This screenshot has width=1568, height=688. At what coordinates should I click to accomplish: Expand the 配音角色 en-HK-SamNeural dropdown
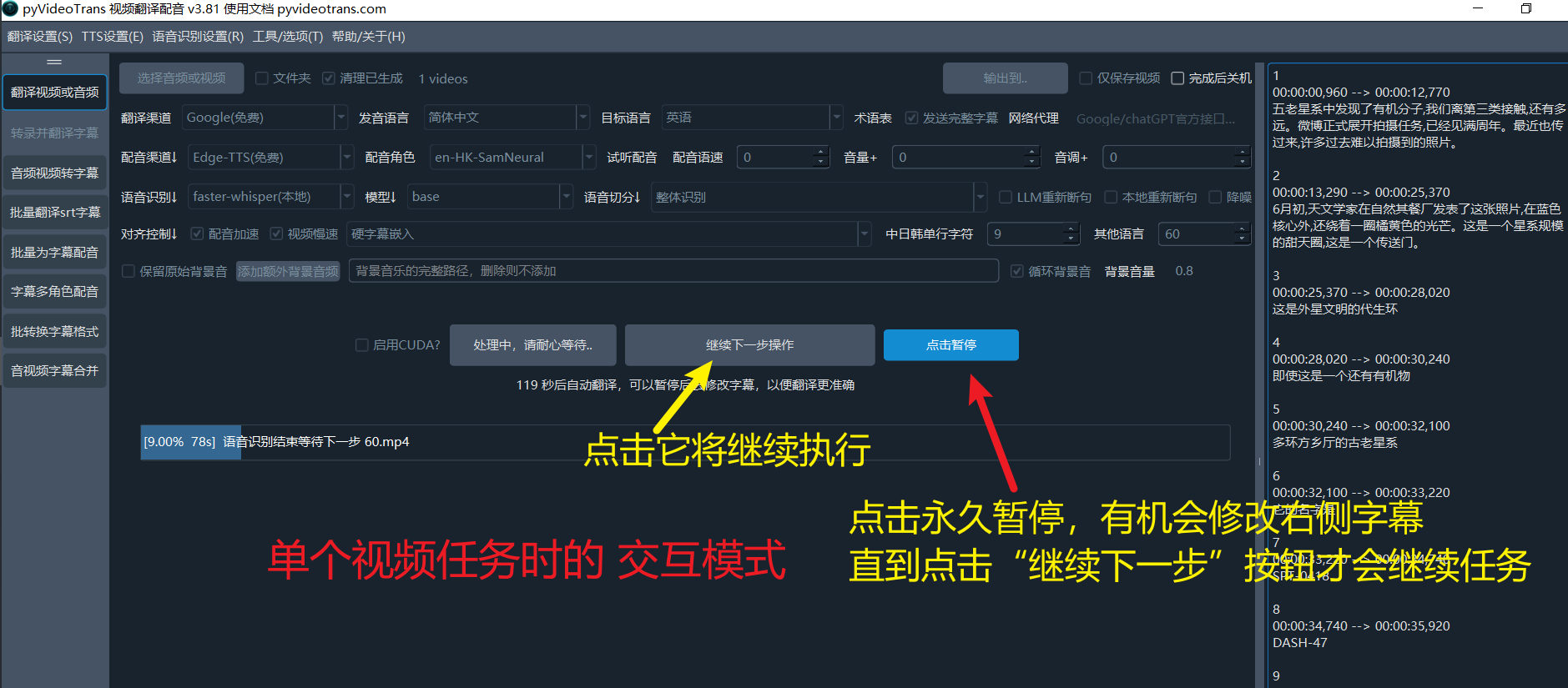click(589, 157)
